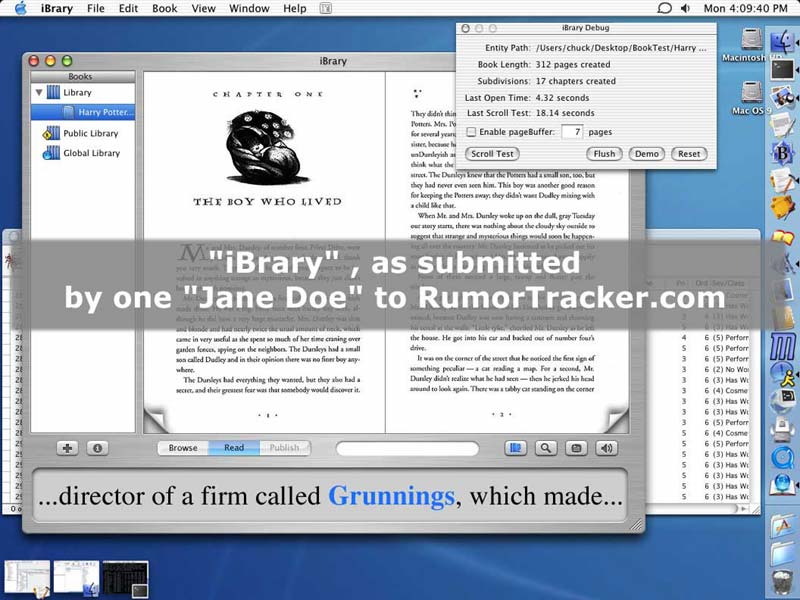Open the Applications folder in the Dock

783,527
